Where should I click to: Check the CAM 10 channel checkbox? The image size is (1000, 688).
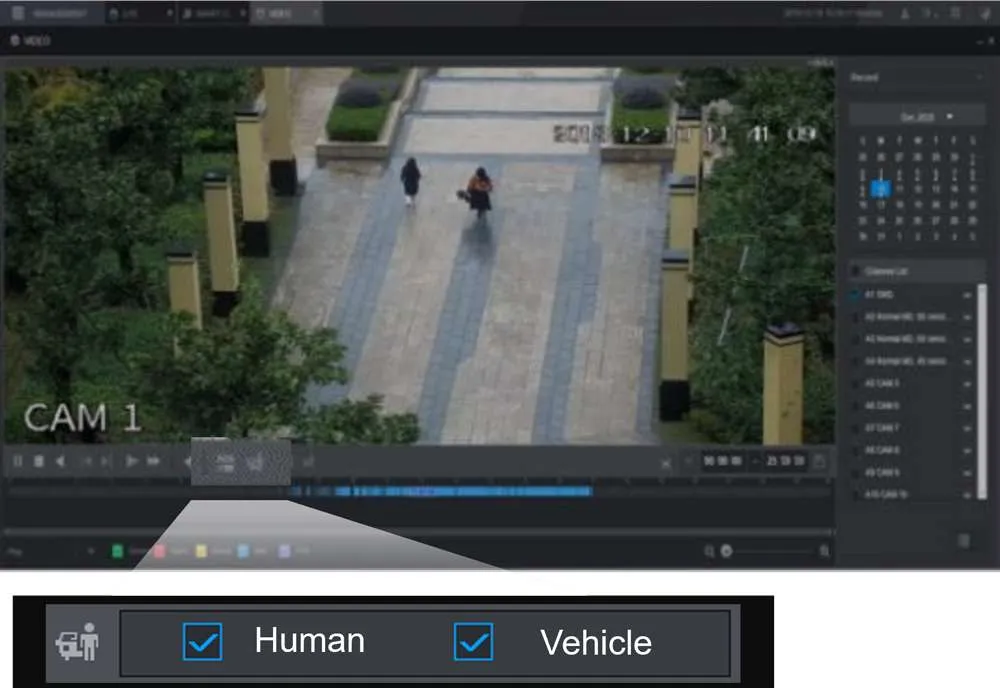click(856, 494)
